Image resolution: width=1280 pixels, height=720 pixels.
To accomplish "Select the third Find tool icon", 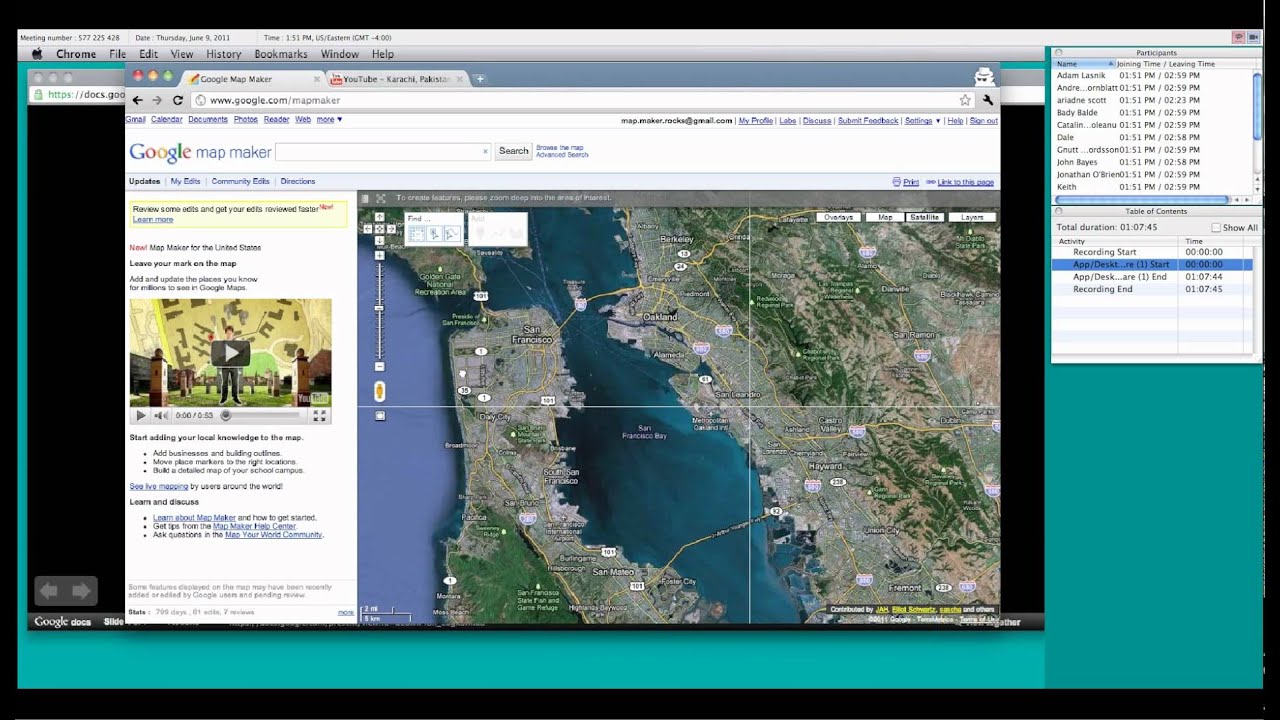I will 452,234.
